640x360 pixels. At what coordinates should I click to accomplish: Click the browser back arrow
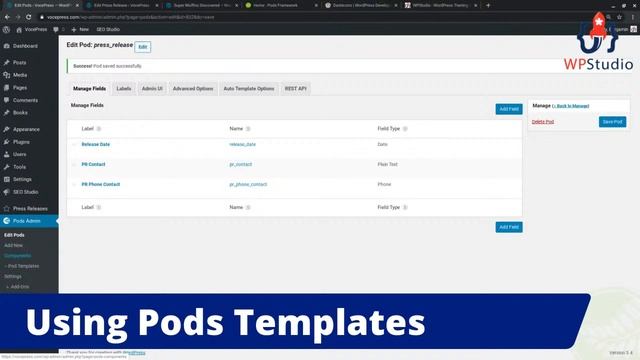tap(7, 17)
